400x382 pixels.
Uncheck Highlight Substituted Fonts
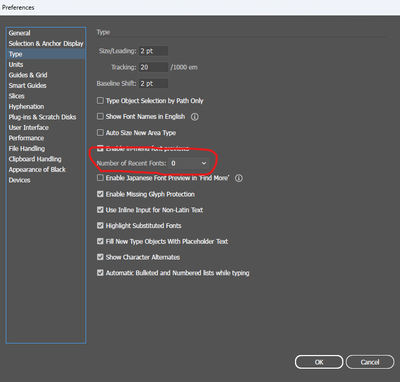(x=100, y=226)
